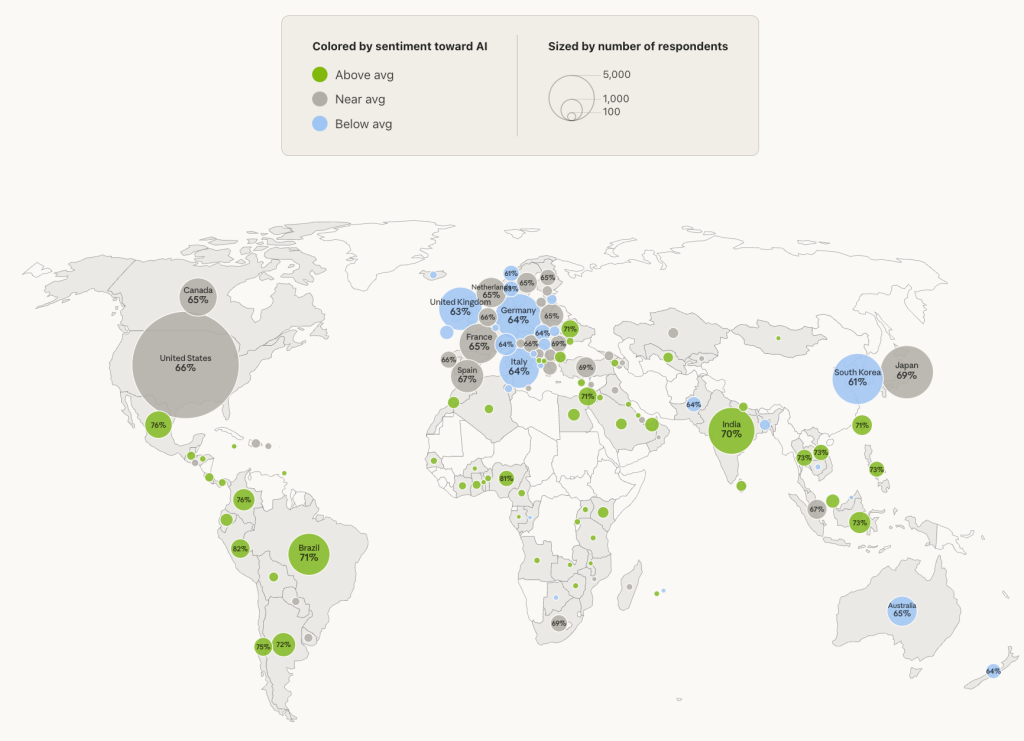Click the 5,000 respondents size legend label

pos(616,74)
